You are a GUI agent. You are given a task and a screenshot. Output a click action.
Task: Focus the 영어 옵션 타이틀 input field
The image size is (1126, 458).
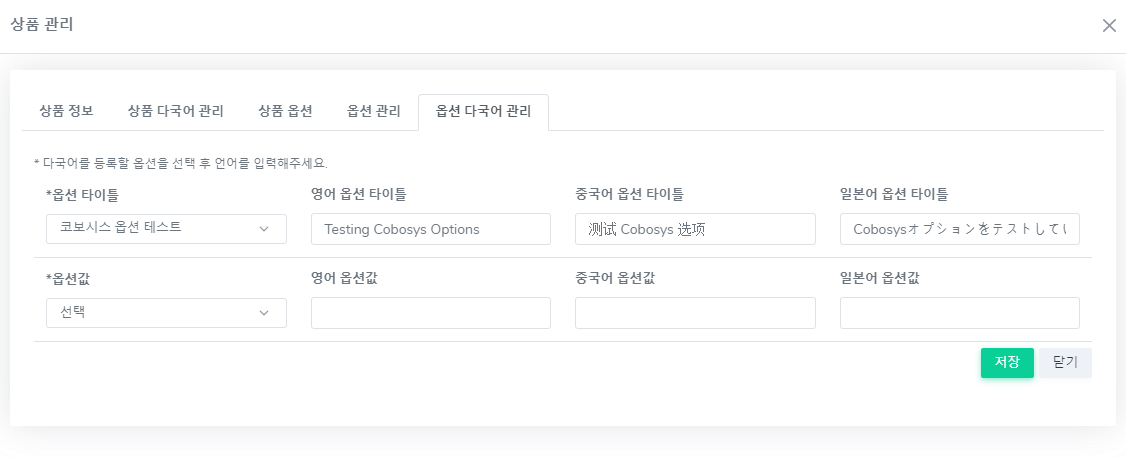[x=430, y=229]
